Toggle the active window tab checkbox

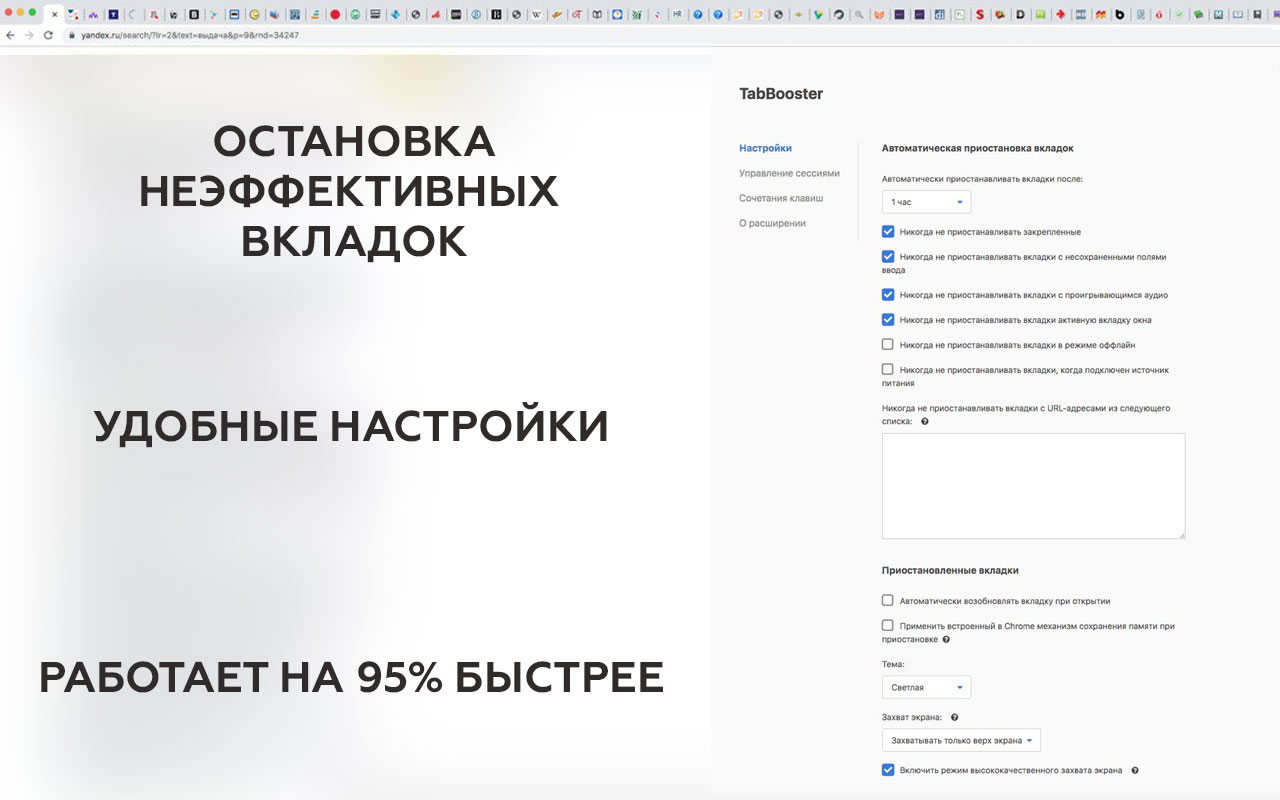coord(888,320)
